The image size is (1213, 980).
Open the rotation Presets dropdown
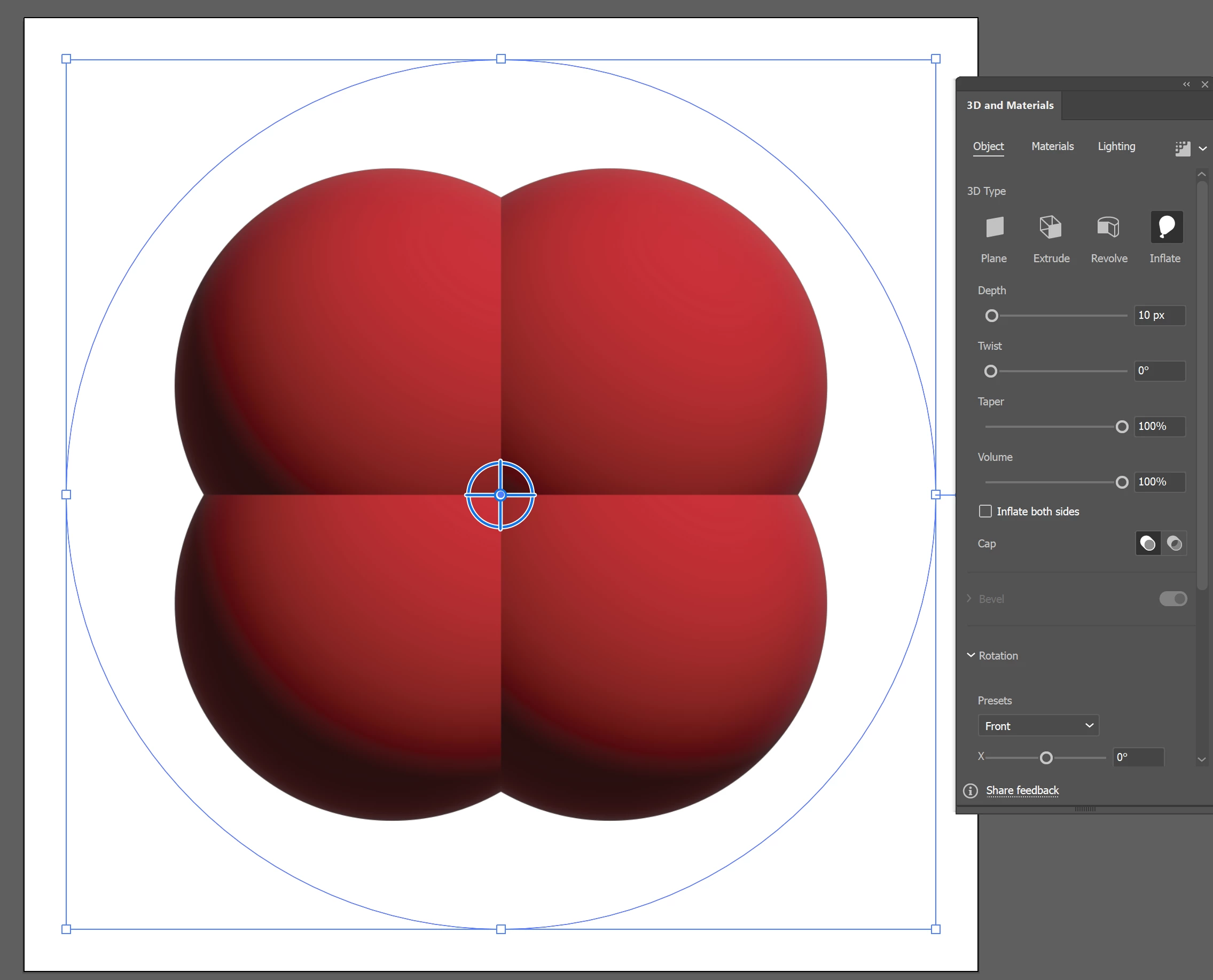pos(1038,726)
